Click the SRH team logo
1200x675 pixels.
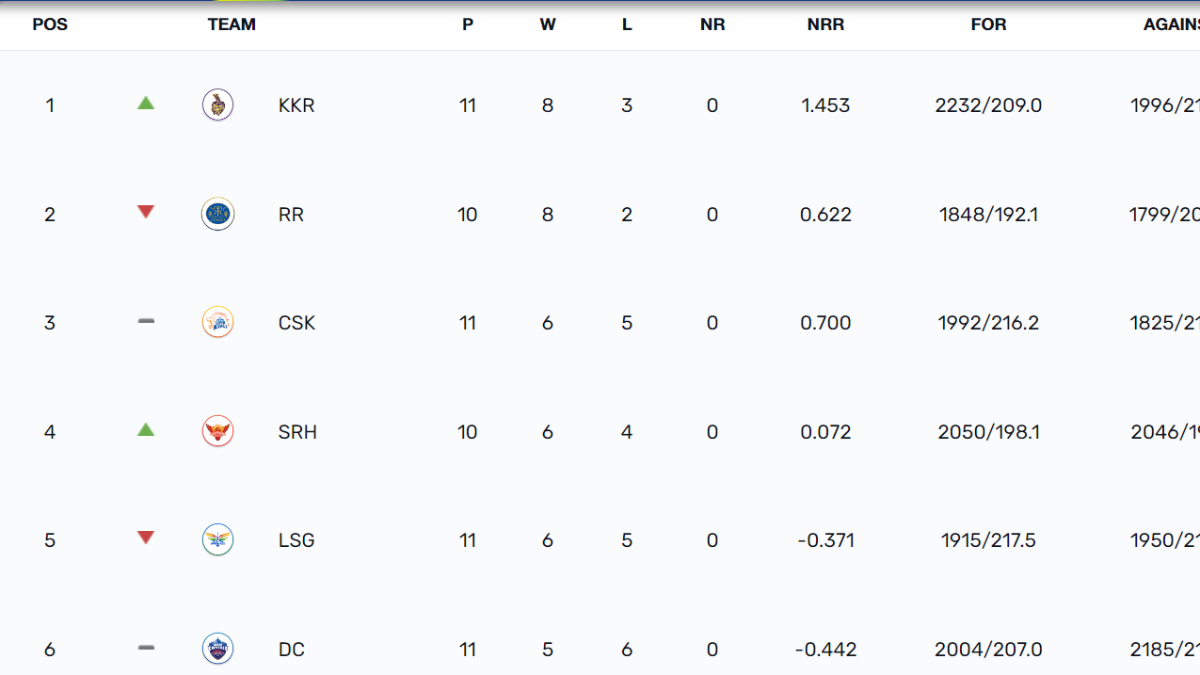218,431
